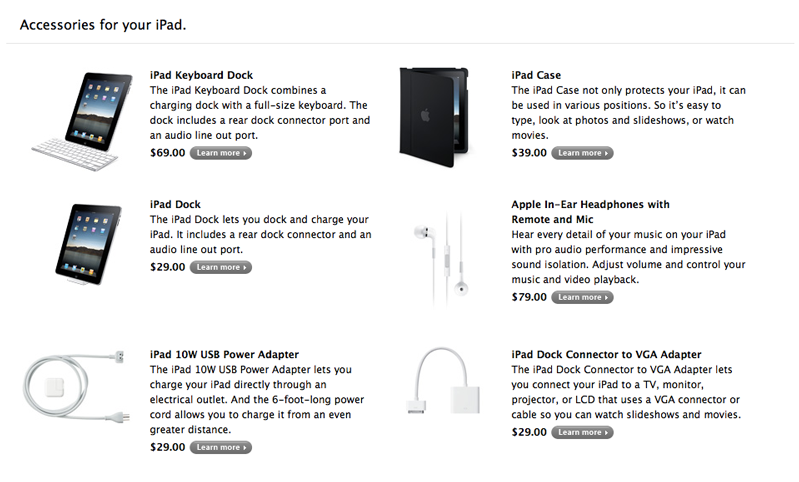Screen dimensions: 799x482
Task: Click the $69.00 Keyboard Dock price
Action: [x=168, y=153]
